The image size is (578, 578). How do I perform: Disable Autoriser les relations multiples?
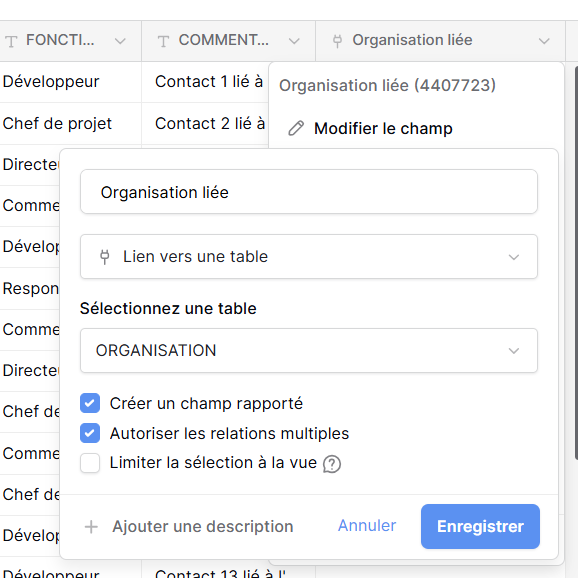90,433
